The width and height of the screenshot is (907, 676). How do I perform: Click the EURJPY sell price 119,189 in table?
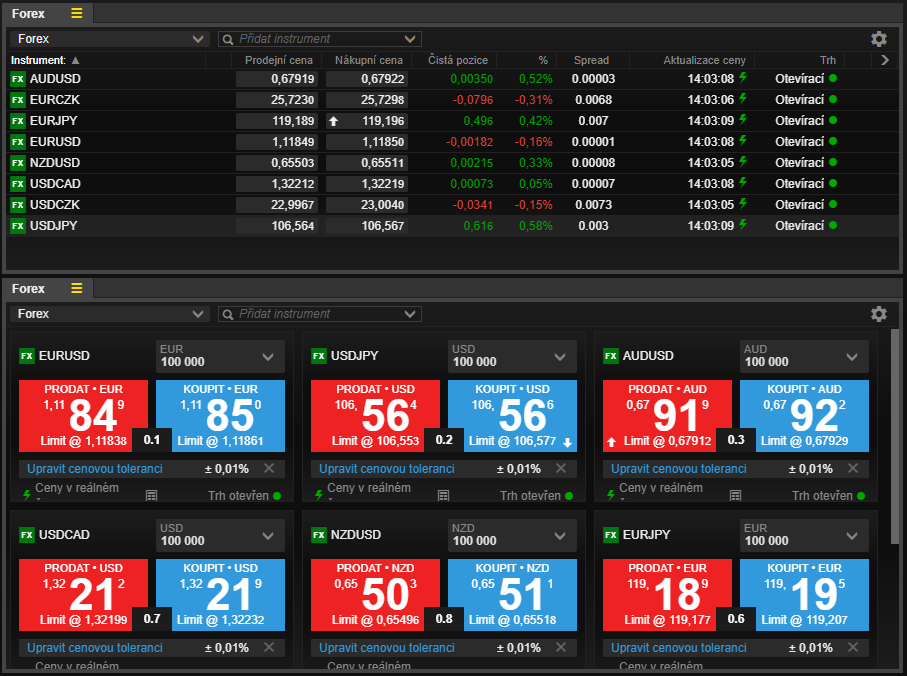(276, 121)
